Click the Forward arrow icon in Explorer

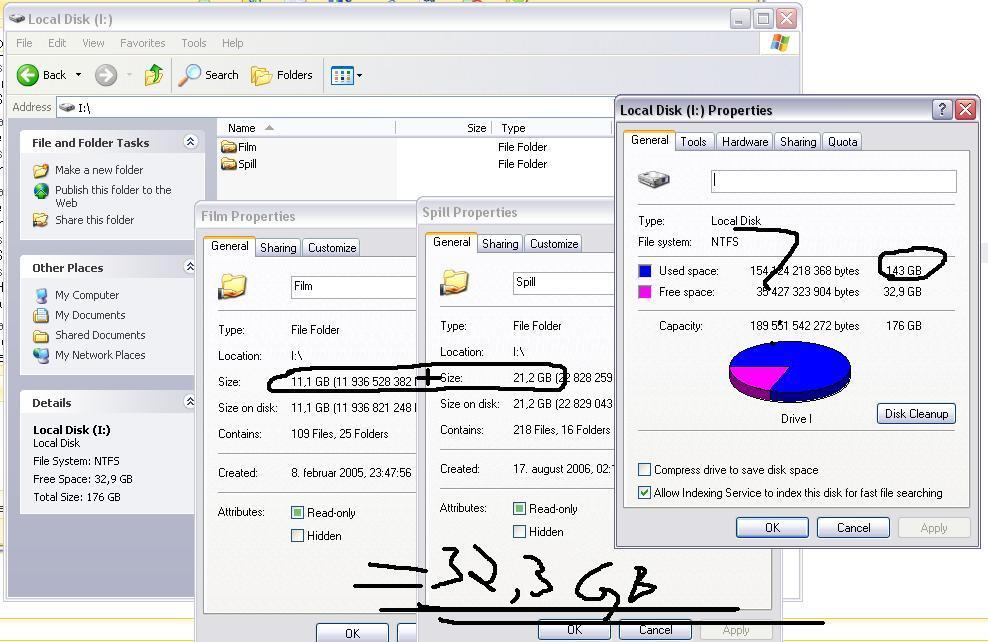coord(106,75)
